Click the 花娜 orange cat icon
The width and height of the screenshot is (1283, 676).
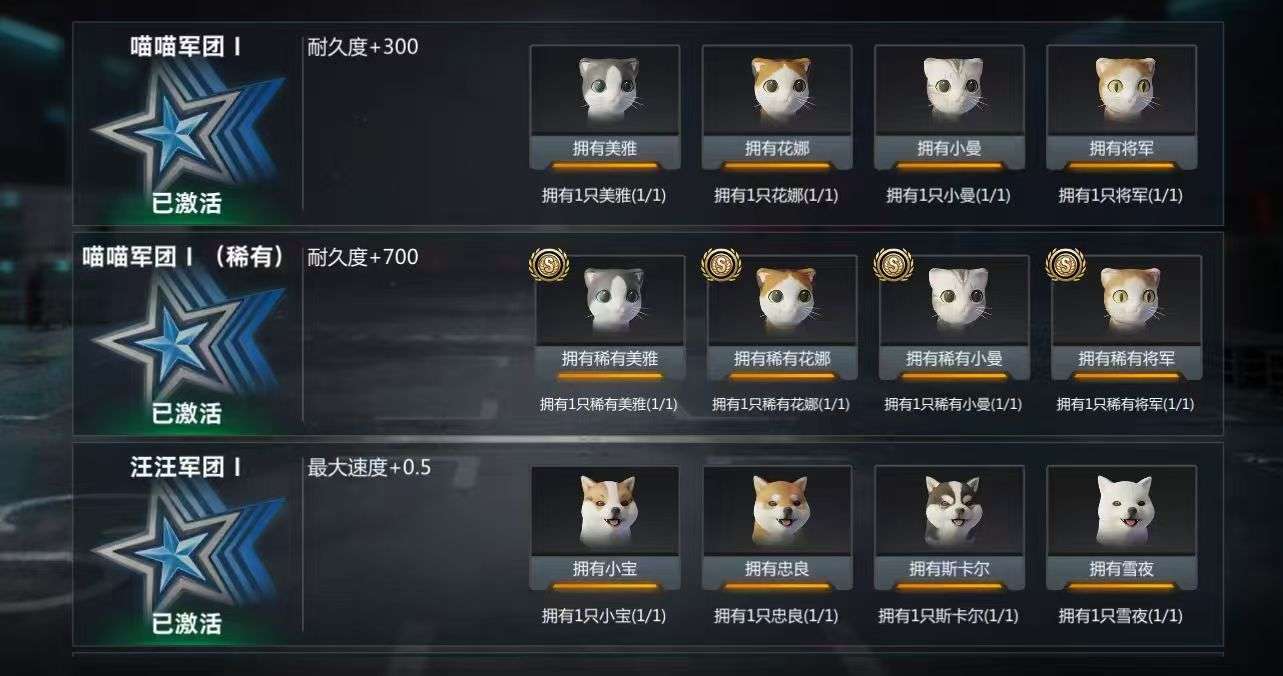pyautogui.click(x=777, y=90)
